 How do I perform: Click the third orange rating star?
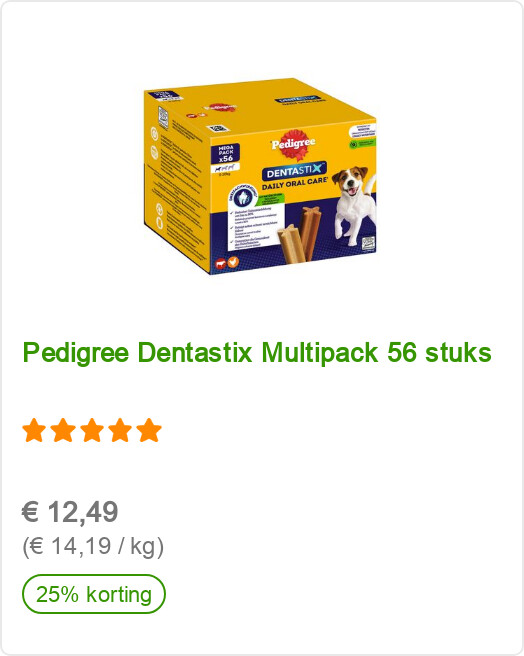pyautogui.click(x=92, y=430)
